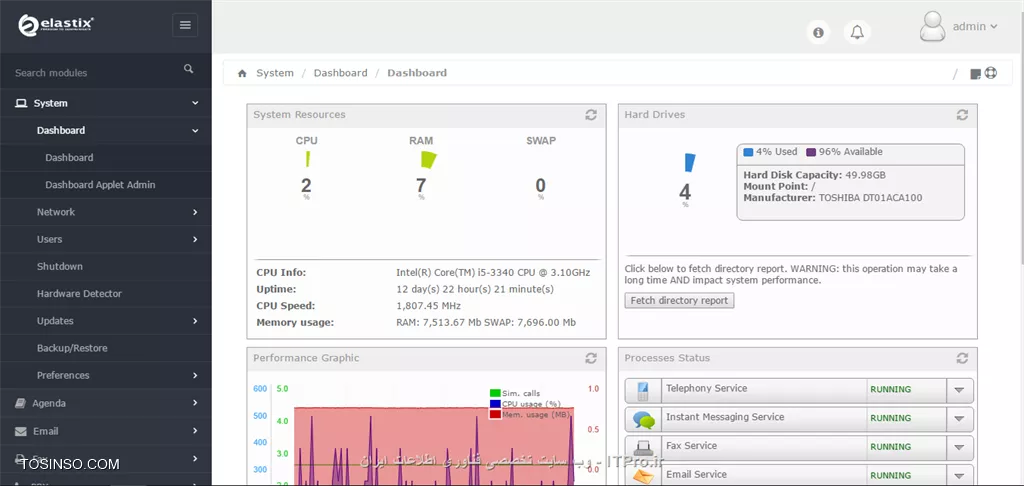
Task: Click the RAM gauge graphic
Action: click(428, 159)
